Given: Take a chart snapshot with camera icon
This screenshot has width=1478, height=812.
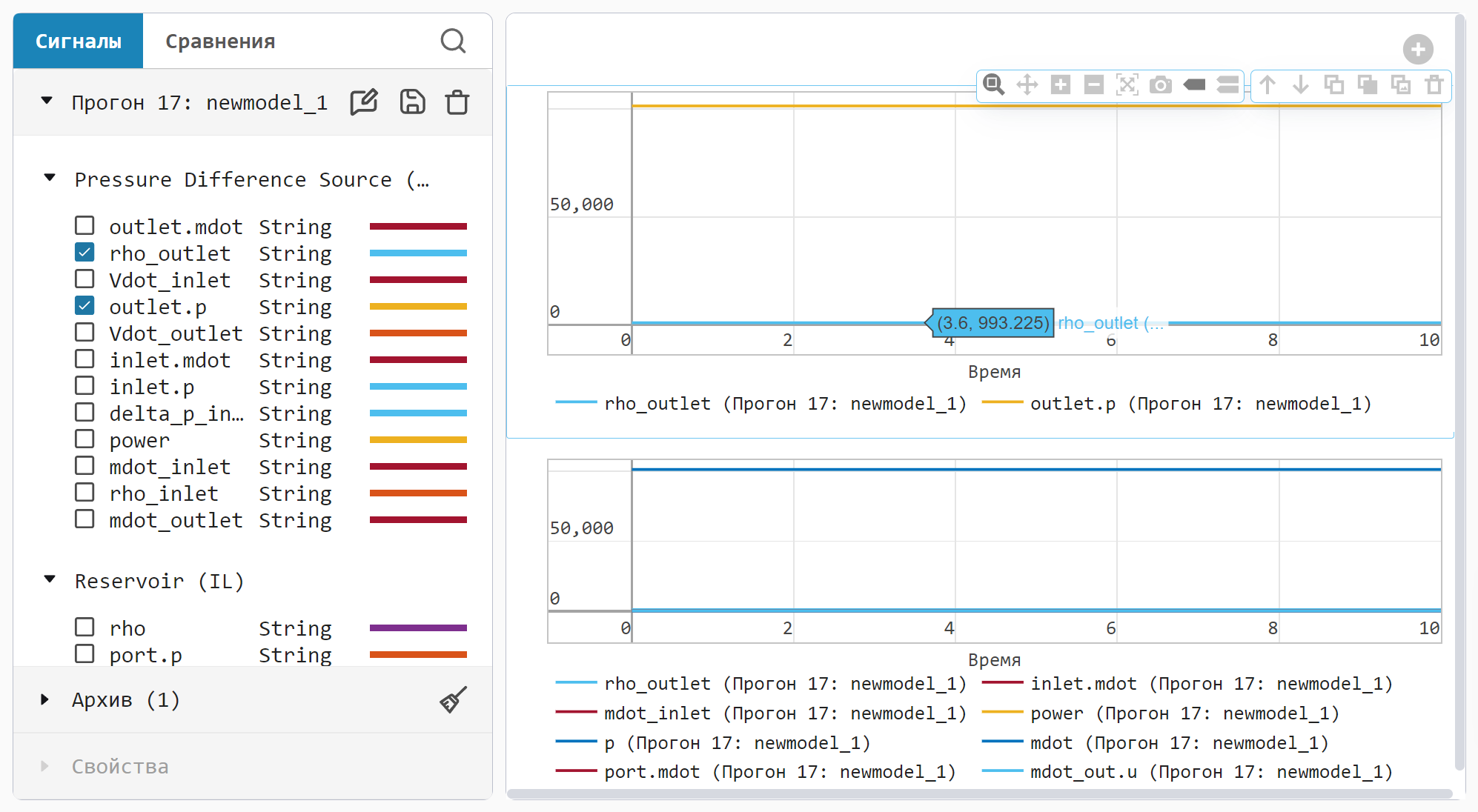Looking at the screenshot, I should 1161,84.
